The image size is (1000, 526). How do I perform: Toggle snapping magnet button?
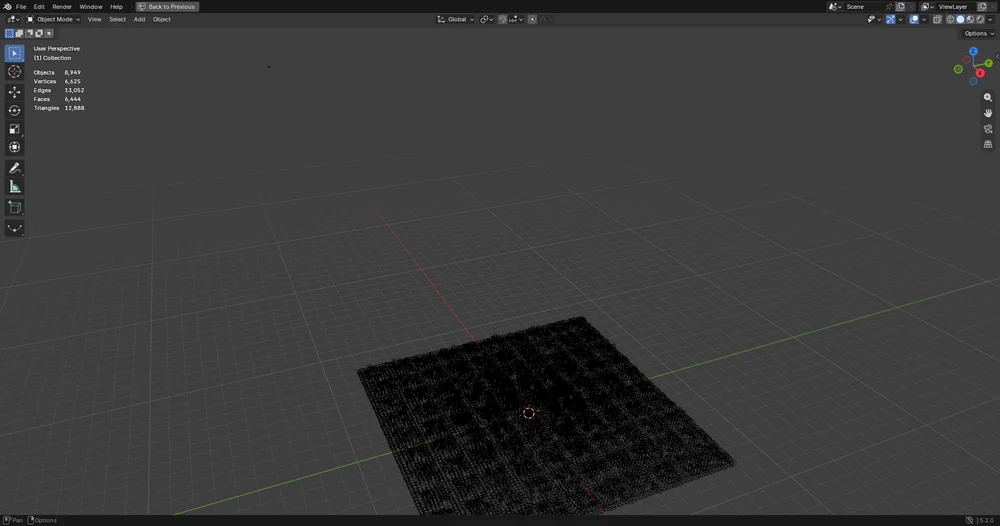(x=503, y=19)
